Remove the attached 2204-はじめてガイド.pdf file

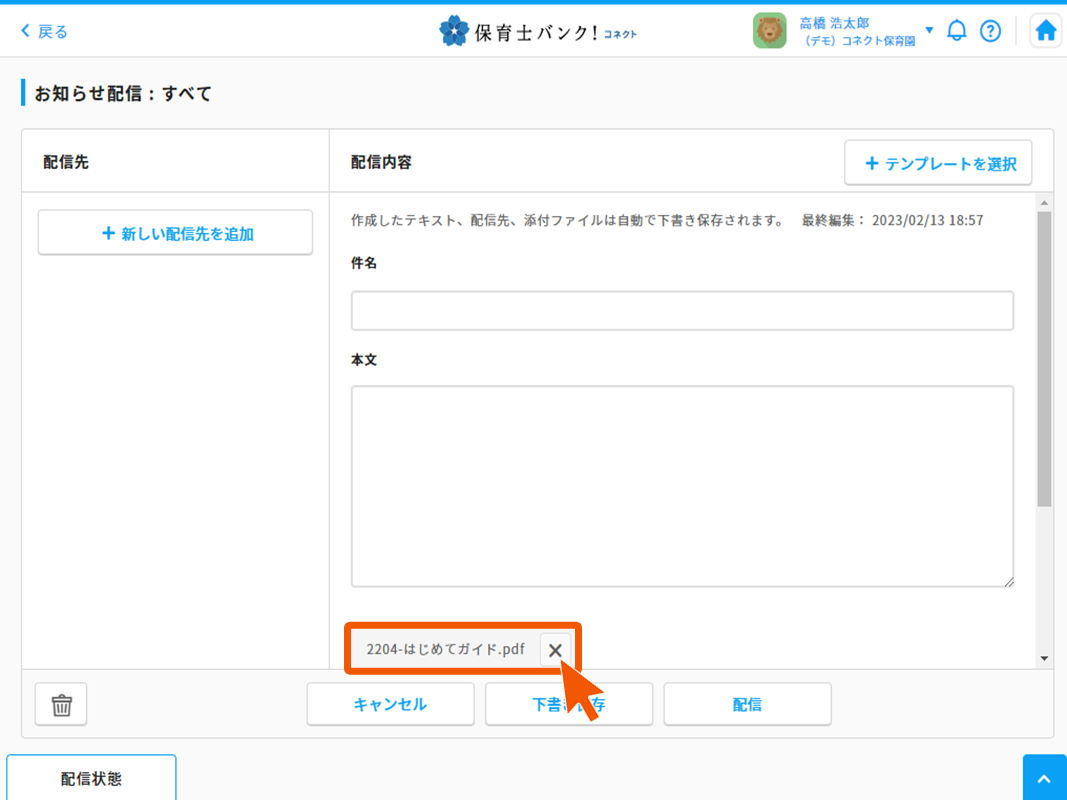555,650
